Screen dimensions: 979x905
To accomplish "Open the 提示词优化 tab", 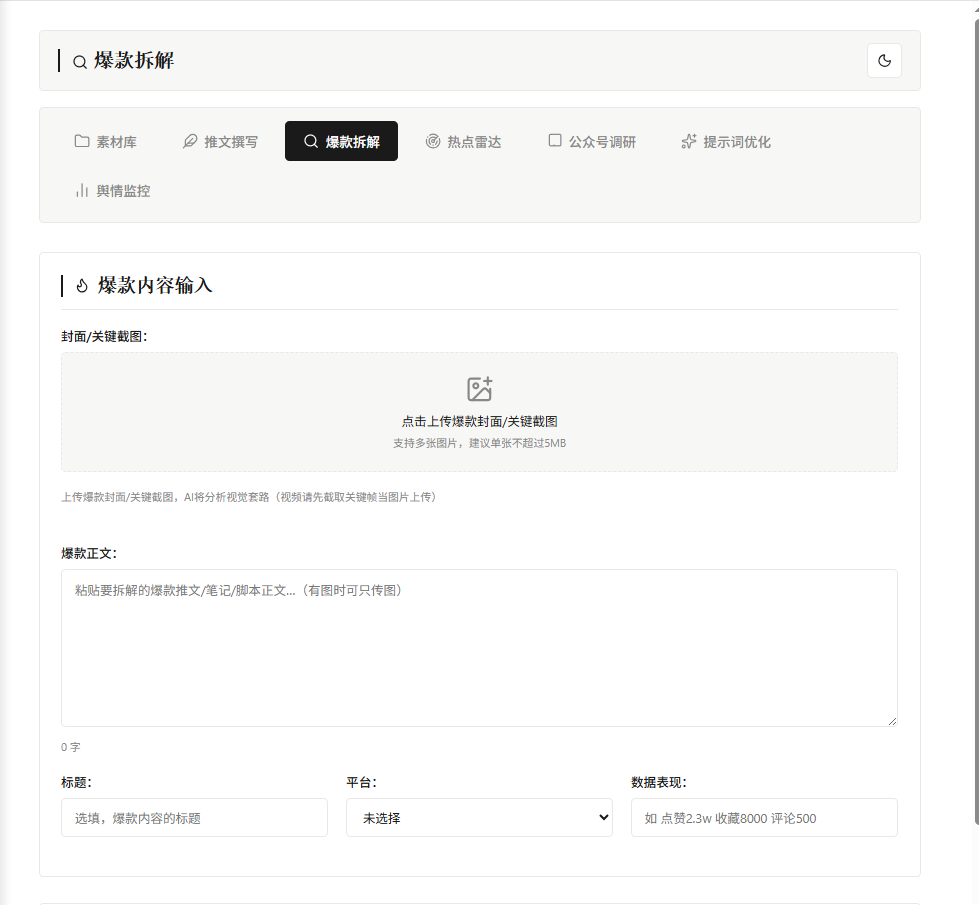I will (726, 141).
